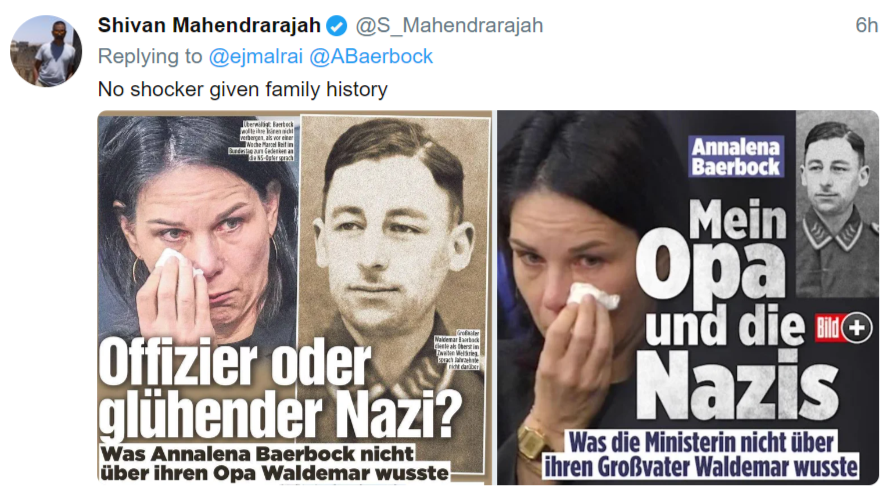891x498 pixels.
Task: Click the white plus circle next to Bild
Action: [x=857, y=328]
